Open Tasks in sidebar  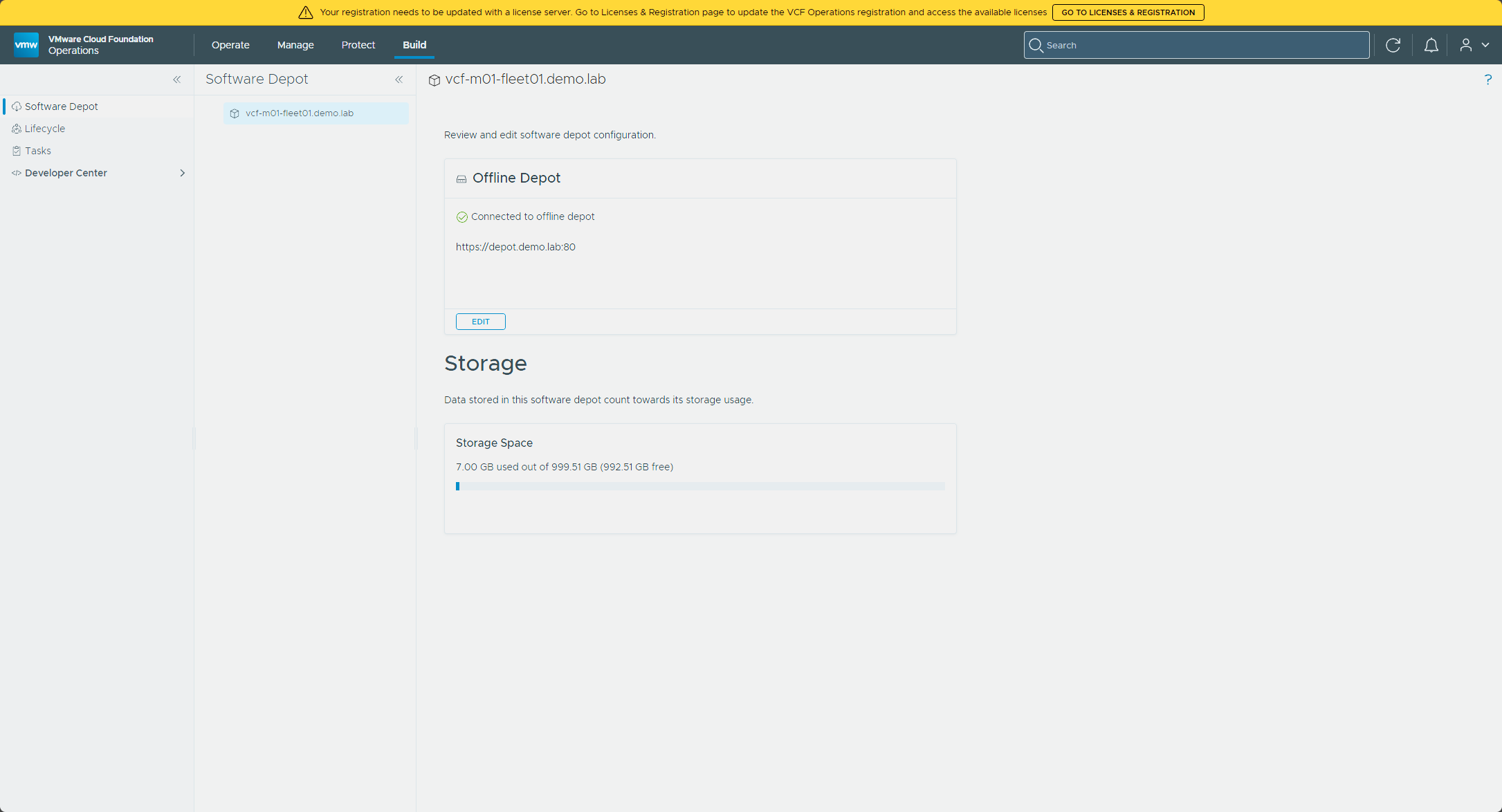[x=98, y=151]
